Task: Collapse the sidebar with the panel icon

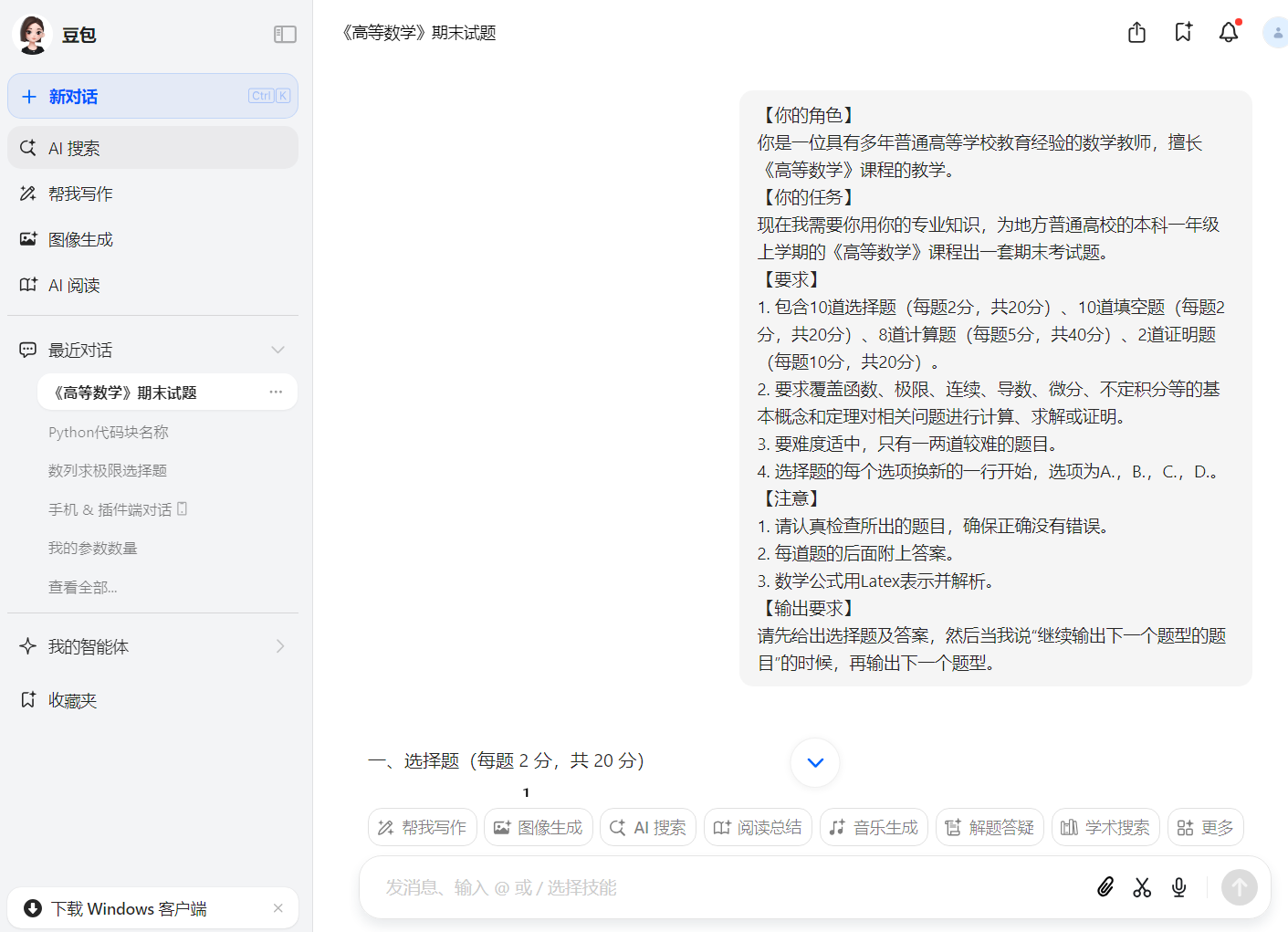Action: click(285, 34)
